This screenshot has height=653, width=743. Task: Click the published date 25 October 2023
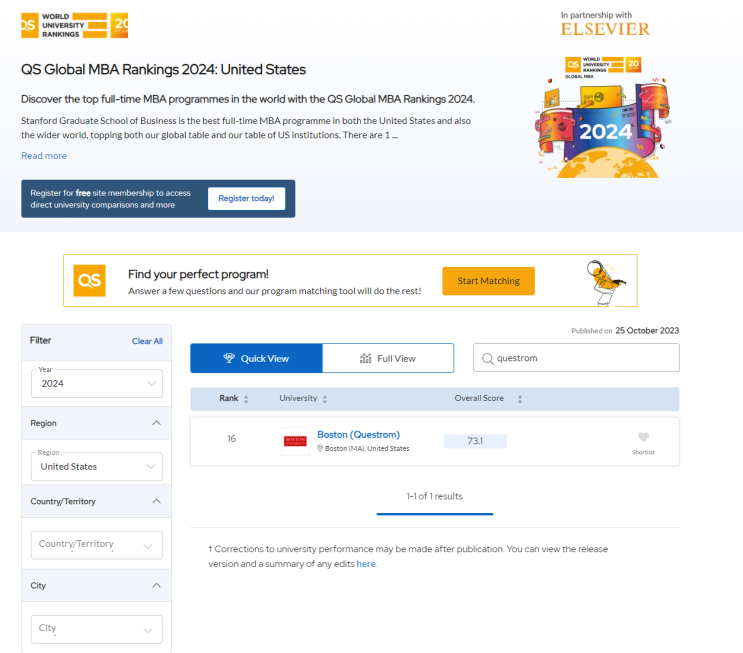[647, 331]
